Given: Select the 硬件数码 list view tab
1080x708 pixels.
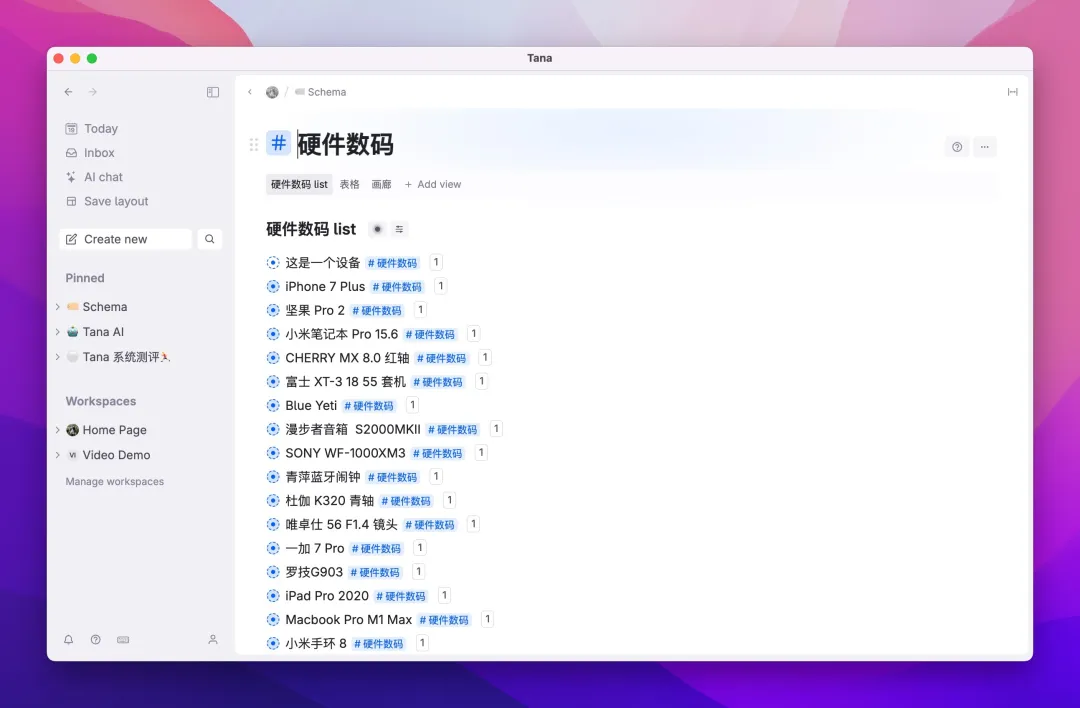Looking at the screenshot, I should coord(299,185).
